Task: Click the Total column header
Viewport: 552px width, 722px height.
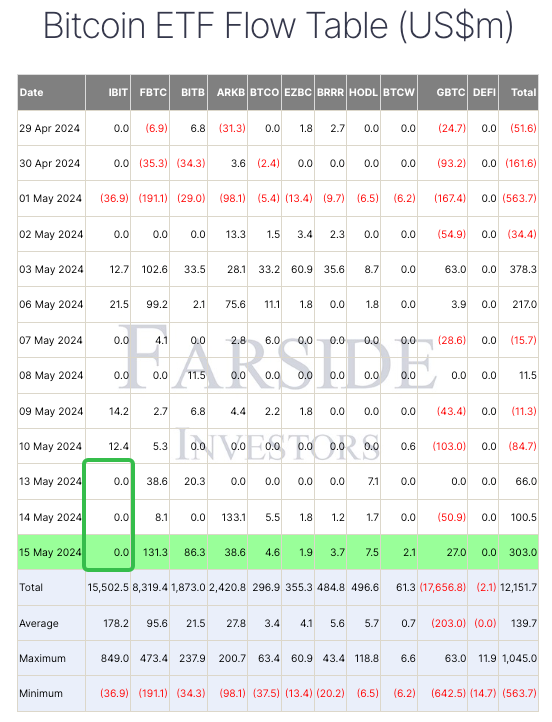Action: [x=523, y=92]
